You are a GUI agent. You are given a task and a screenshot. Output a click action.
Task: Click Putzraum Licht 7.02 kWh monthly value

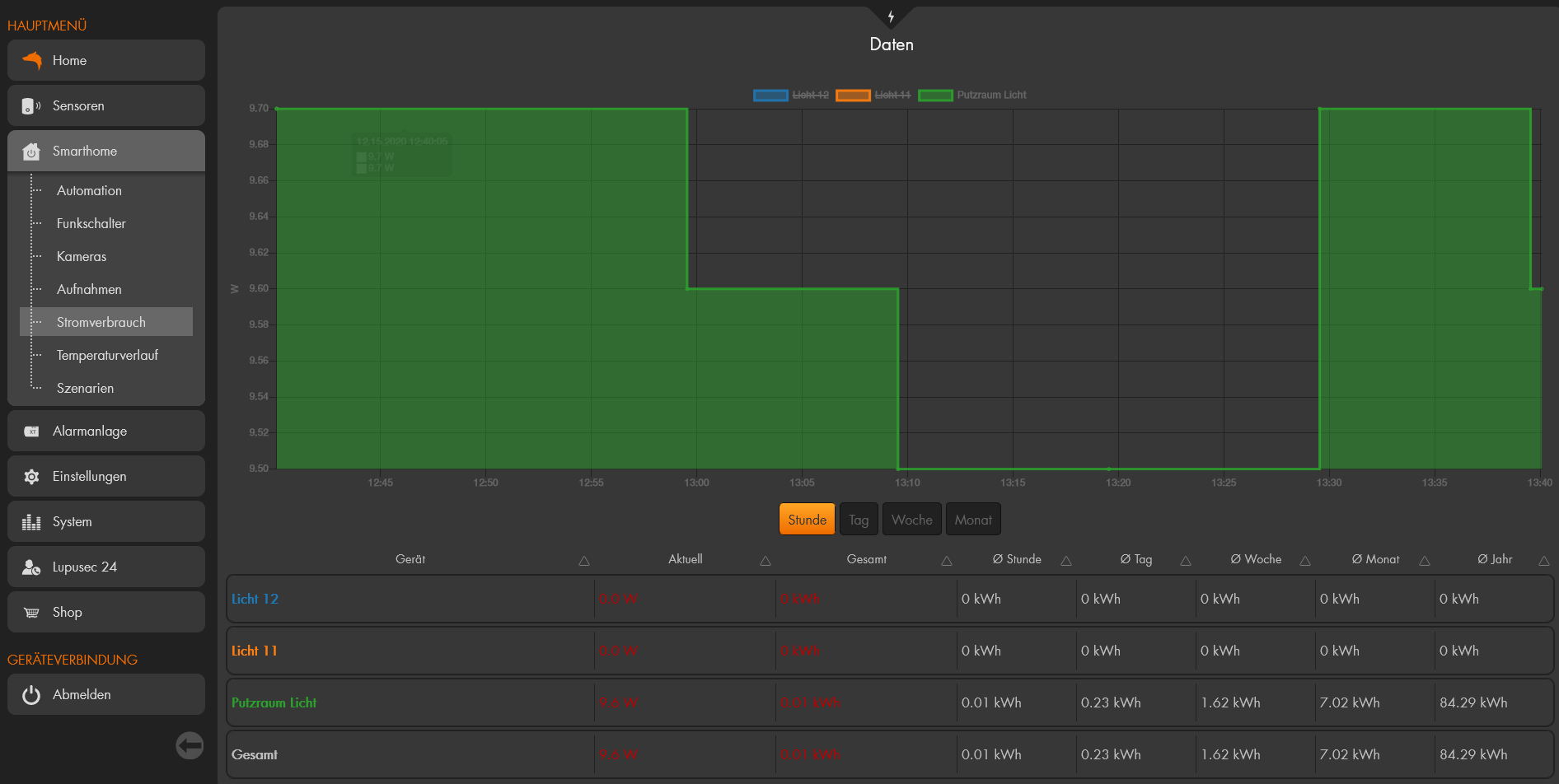1350,702
